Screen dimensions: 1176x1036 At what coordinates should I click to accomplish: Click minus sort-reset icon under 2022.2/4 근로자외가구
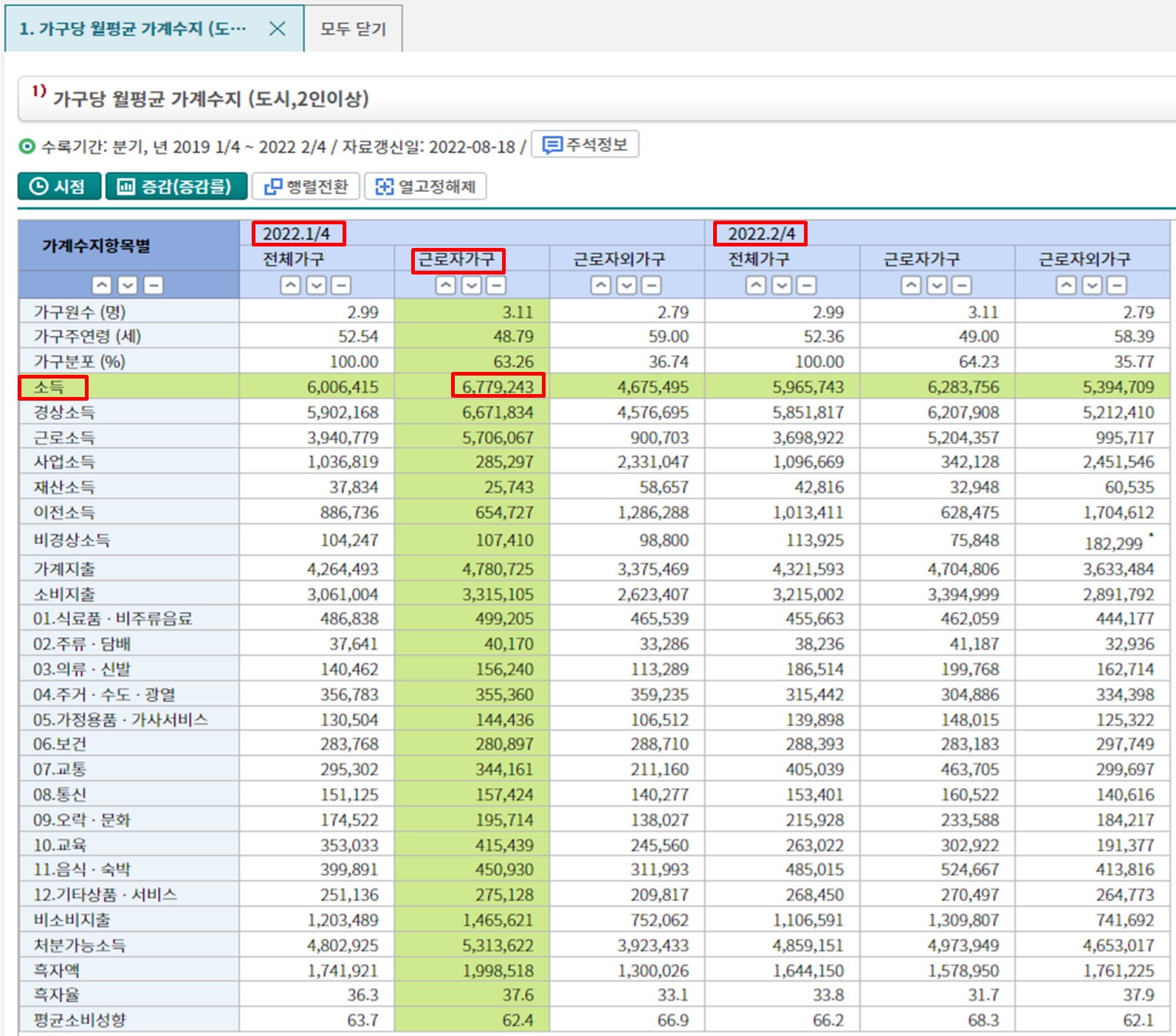click(1117, 285)
